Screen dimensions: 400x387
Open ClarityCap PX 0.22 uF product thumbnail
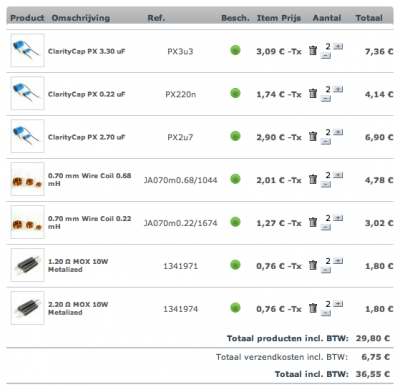[x=27, y=93]
